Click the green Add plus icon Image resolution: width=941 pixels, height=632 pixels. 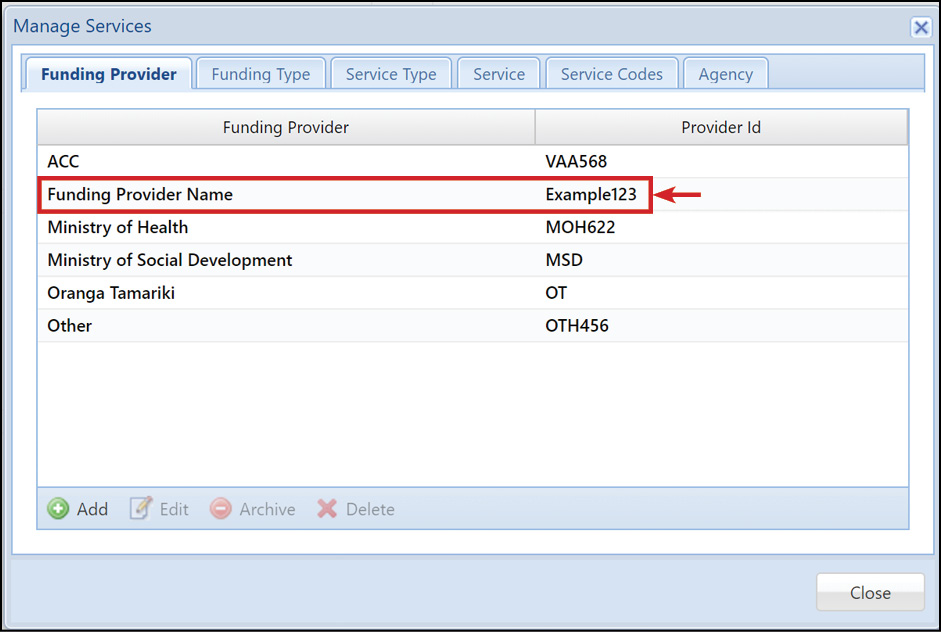coord(58,508)
